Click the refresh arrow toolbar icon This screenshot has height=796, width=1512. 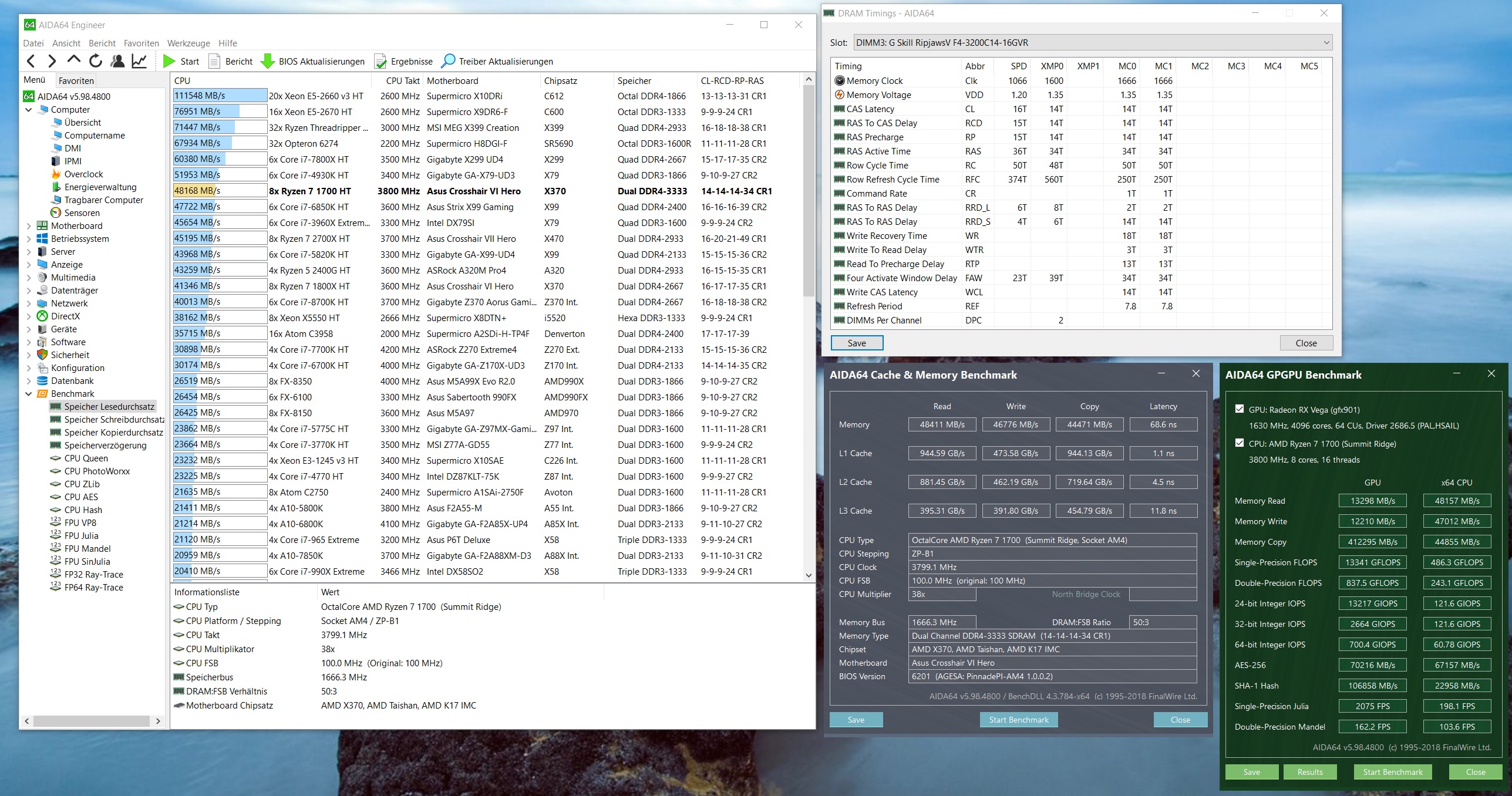click(96, 61)
